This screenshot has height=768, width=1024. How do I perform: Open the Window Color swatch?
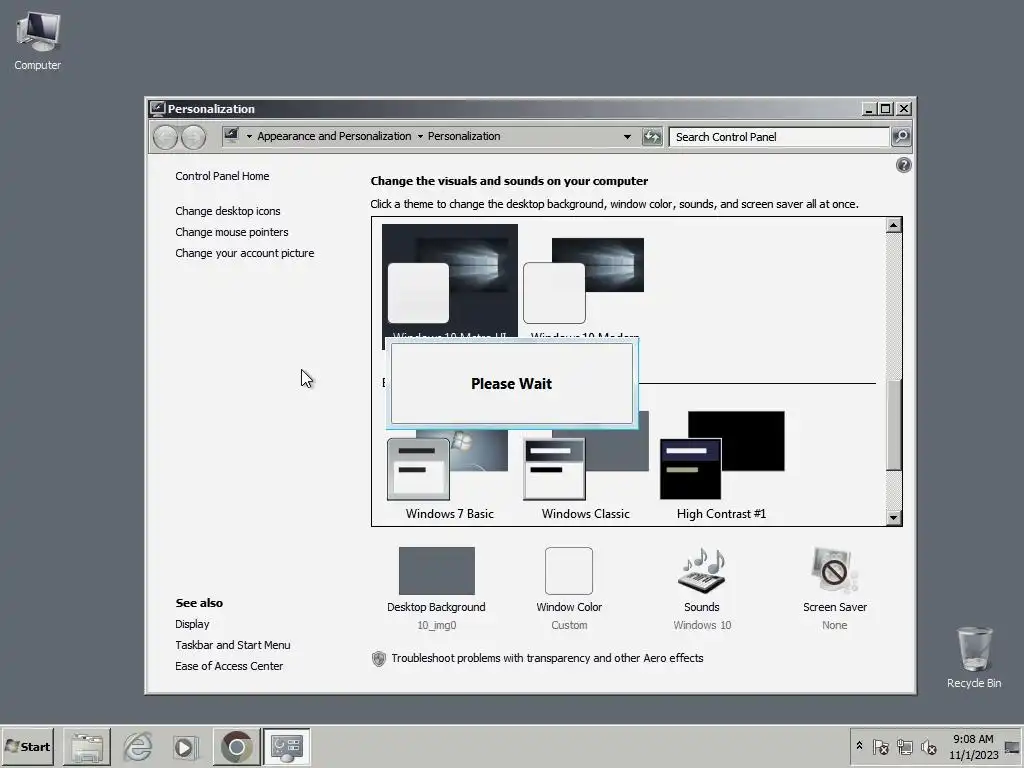coord(569,571)
